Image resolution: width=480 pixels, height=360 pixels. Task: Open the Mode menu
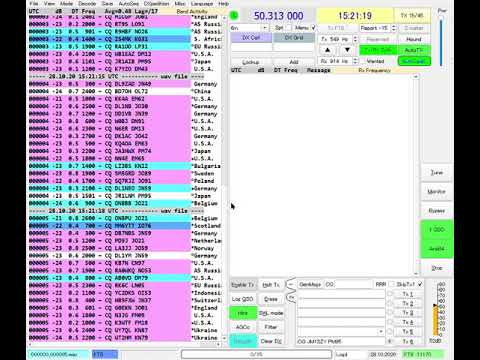(x=66, y=4)
